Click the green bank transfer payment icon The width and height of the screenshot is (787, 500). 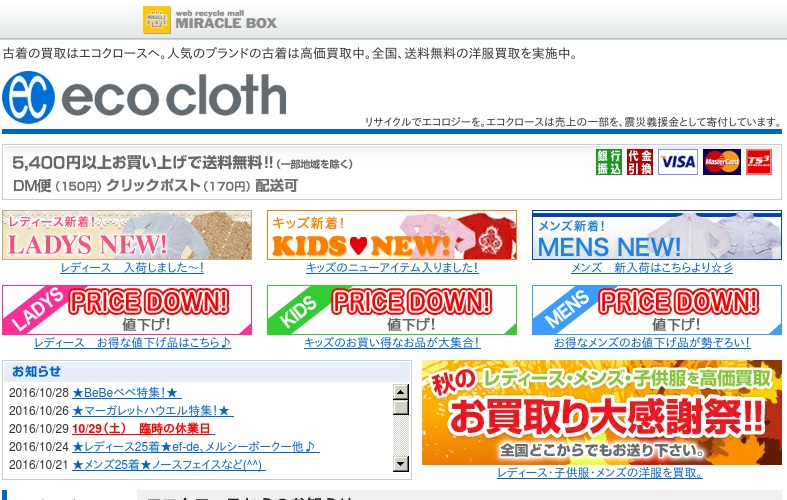click(x=609, y=162)
